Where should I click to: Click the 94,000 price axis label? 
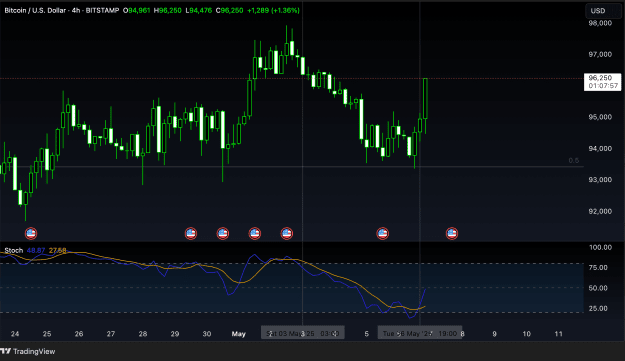tap(600, 149)
